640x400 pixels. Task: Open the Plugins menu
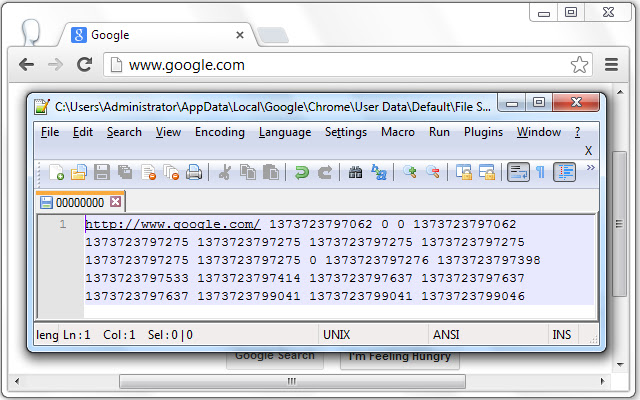(x=483, y=132)
